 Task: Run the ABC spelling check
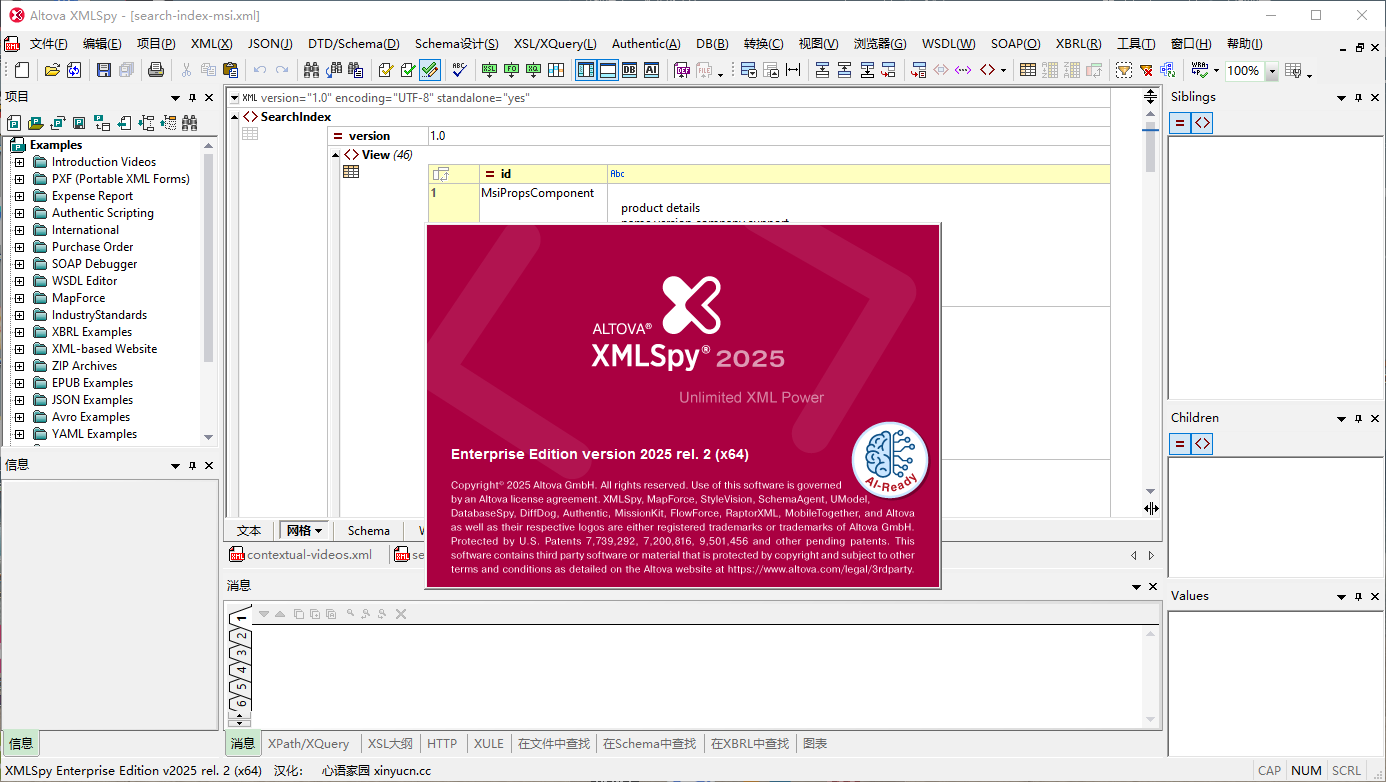point(459,70)
